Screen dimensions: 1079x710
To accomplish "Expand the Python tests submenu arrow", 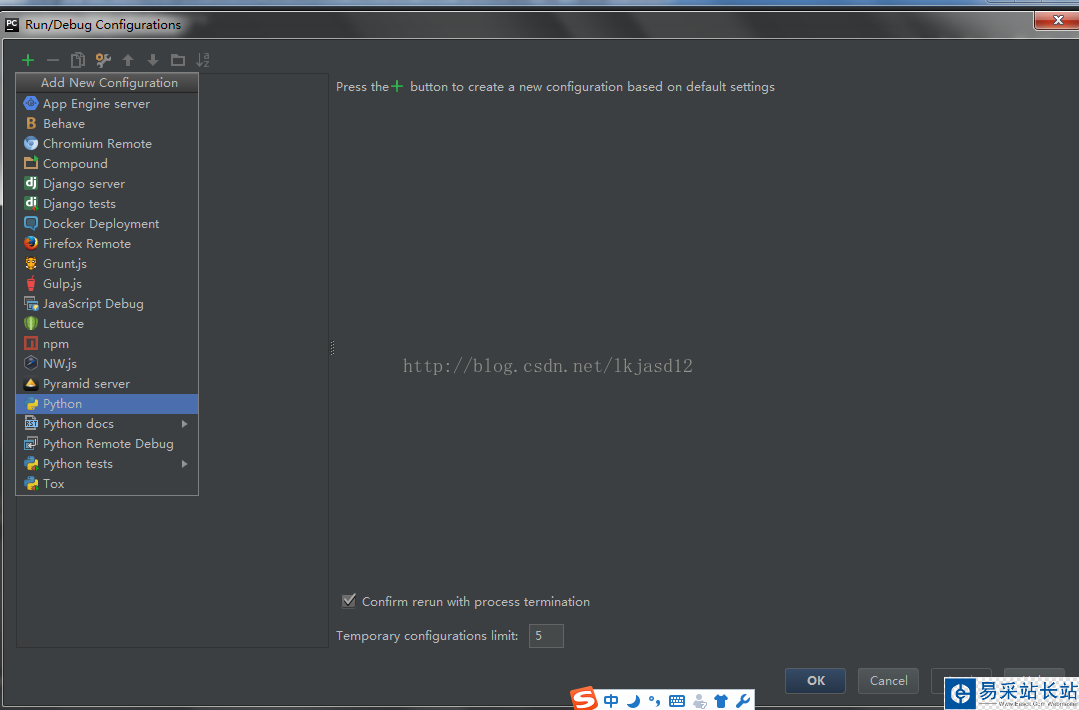I will pos(184,464).
